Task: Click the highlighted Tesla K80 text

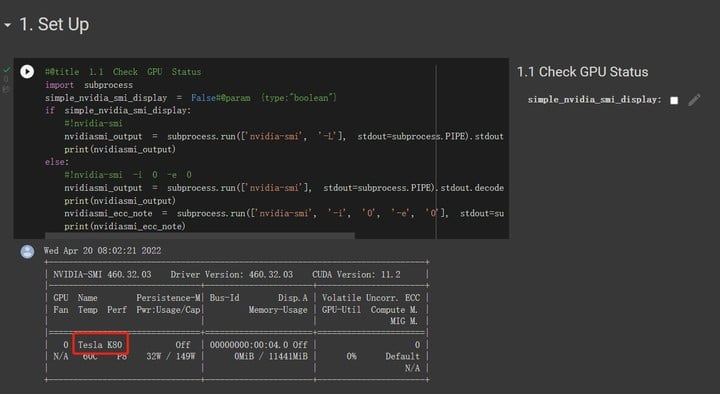Action: click(100, 344)
